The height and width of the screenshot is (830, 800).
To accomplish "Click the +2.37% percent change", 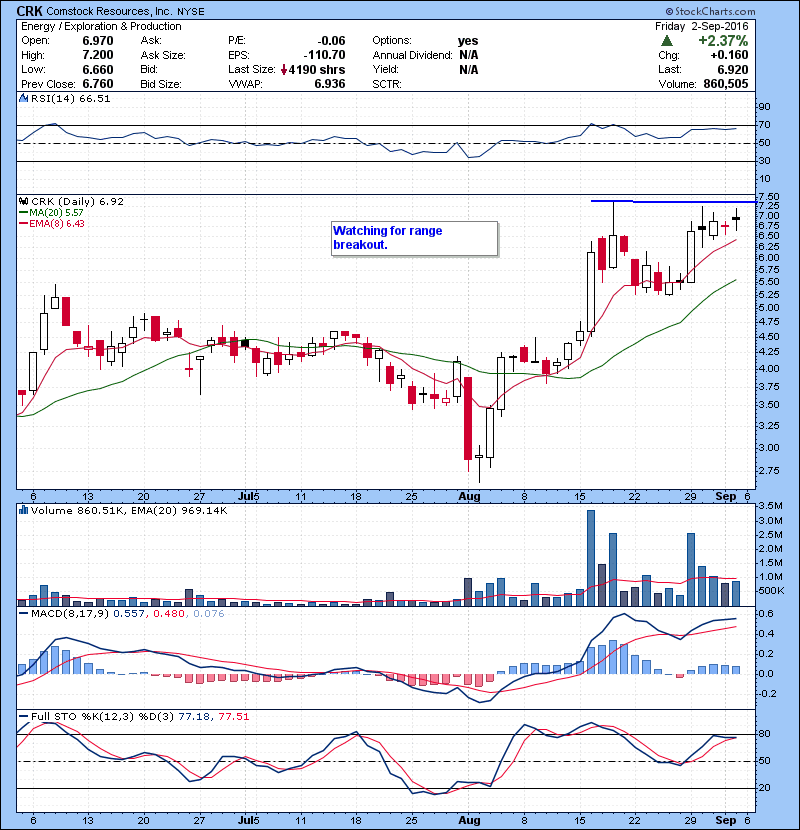I will tap(723, 41).
